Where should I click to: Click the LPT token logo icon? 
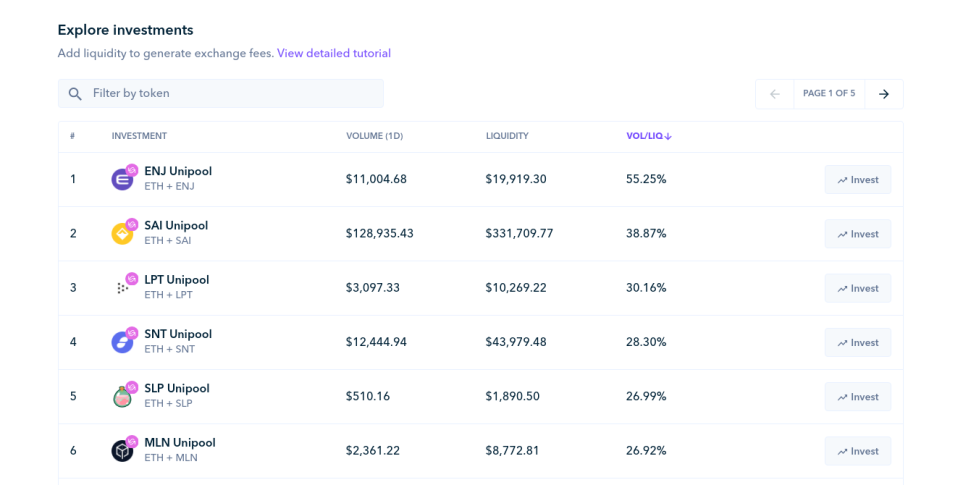point(122,288)
